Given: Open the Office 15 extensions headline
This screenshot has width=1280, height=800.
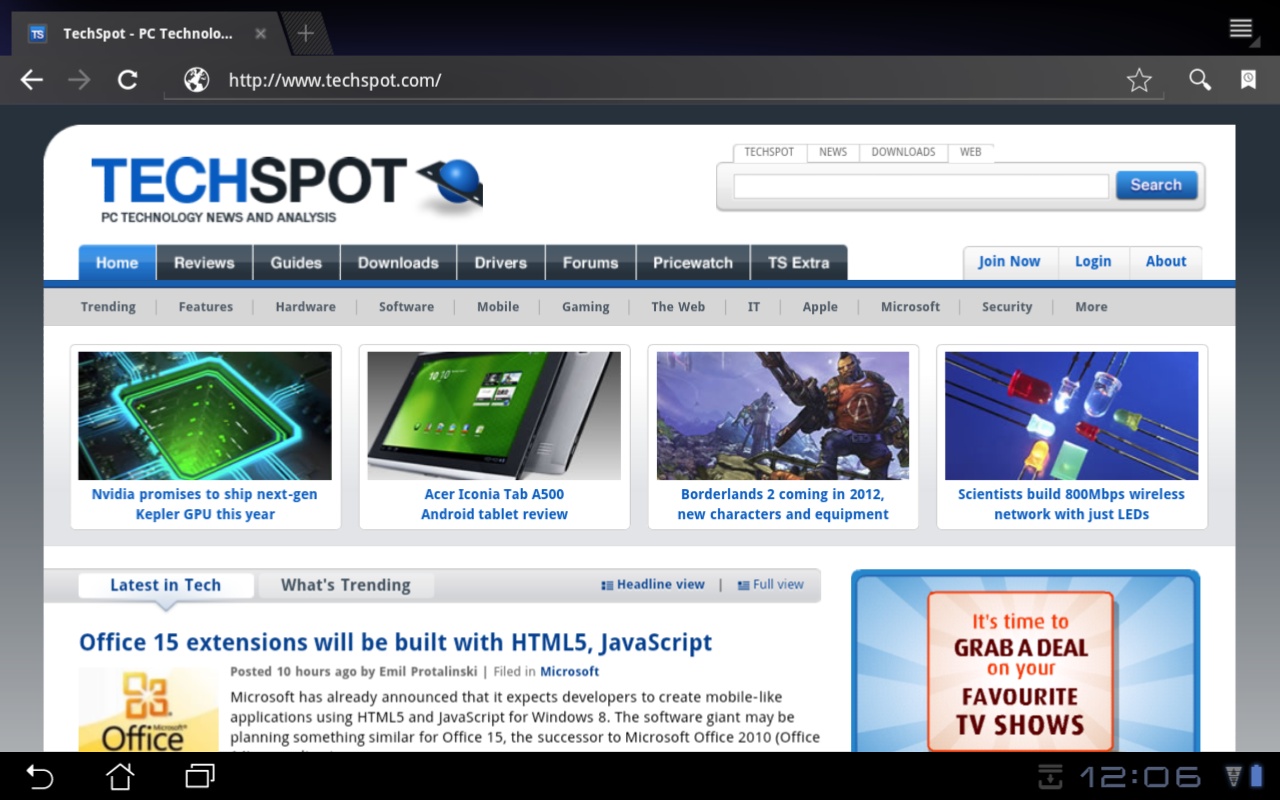Looking at the screenshot, I should pyautogui.click(x=396, y=642).
